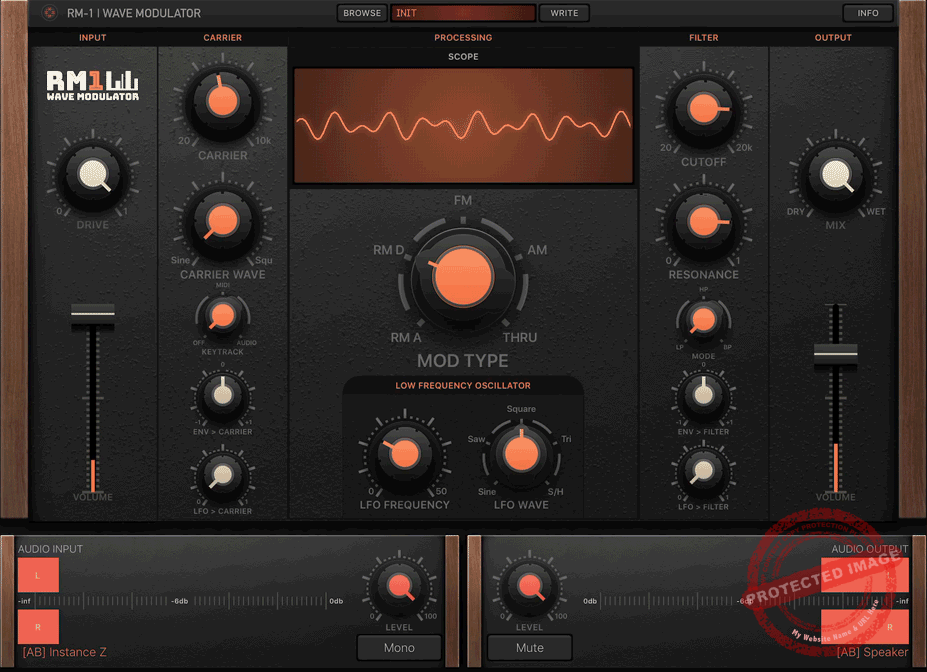
Task: Click the Squ label under CARRIER WAVE
Action: pyautogui.click(x=264, y=260)
